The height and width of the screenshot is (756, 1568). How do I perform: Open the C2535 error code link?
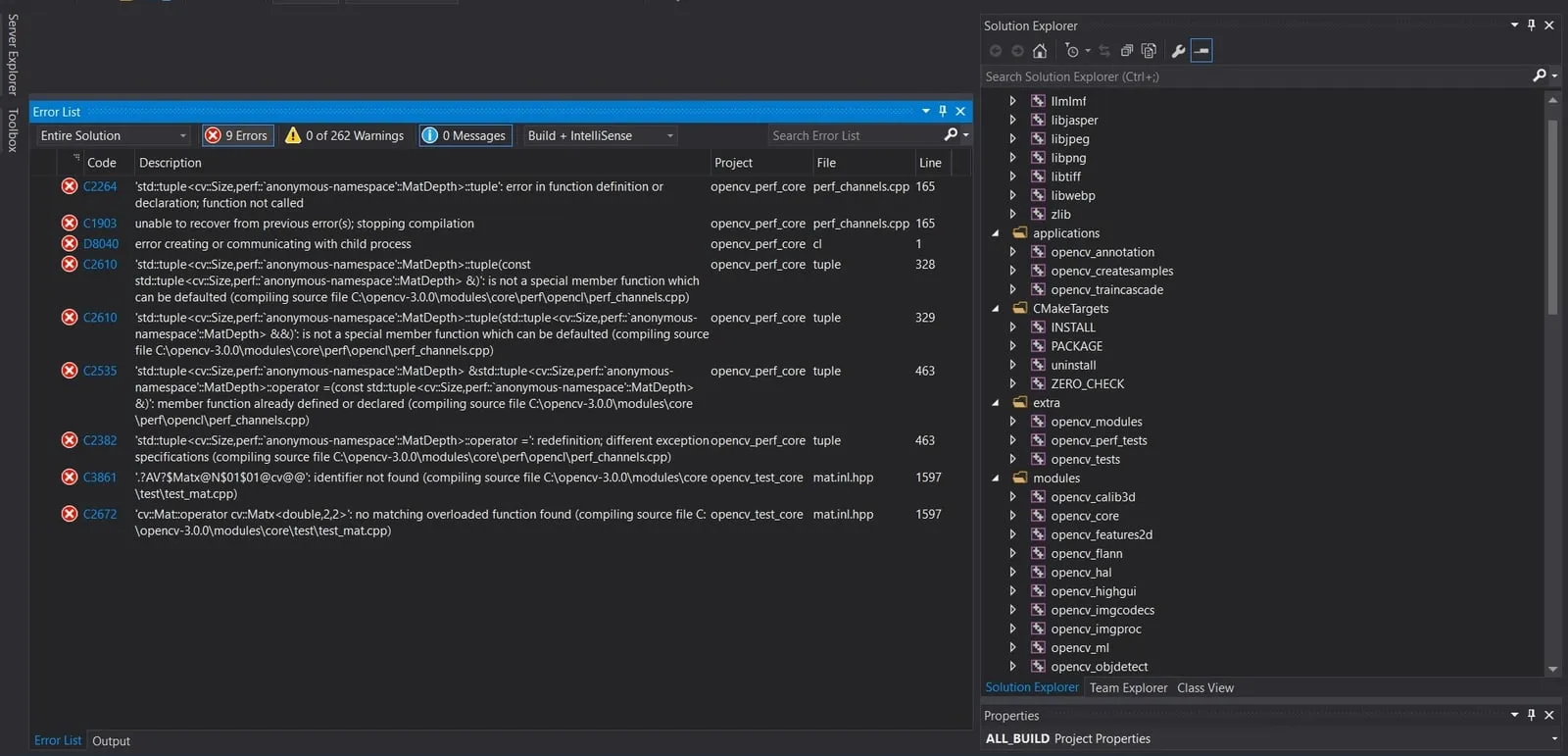(x=100, y=371)
